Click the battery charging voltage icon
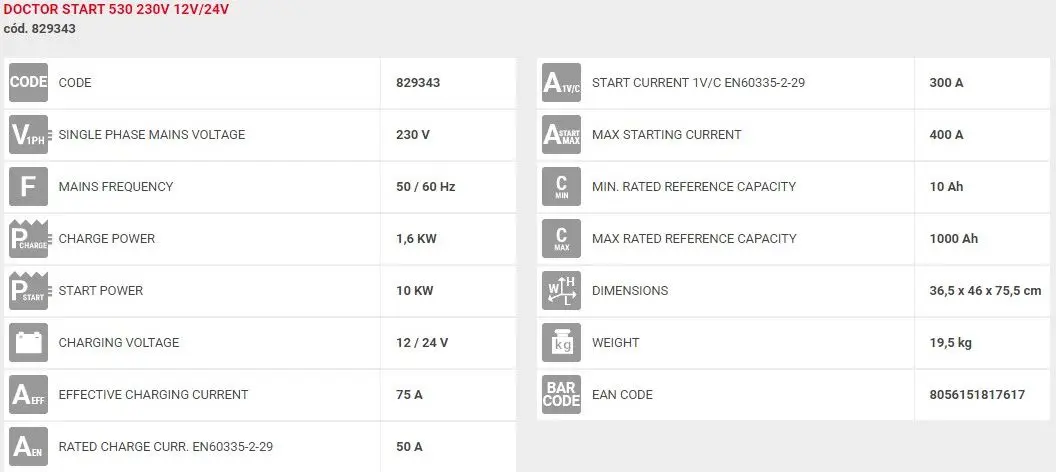 tap(28, 343)
